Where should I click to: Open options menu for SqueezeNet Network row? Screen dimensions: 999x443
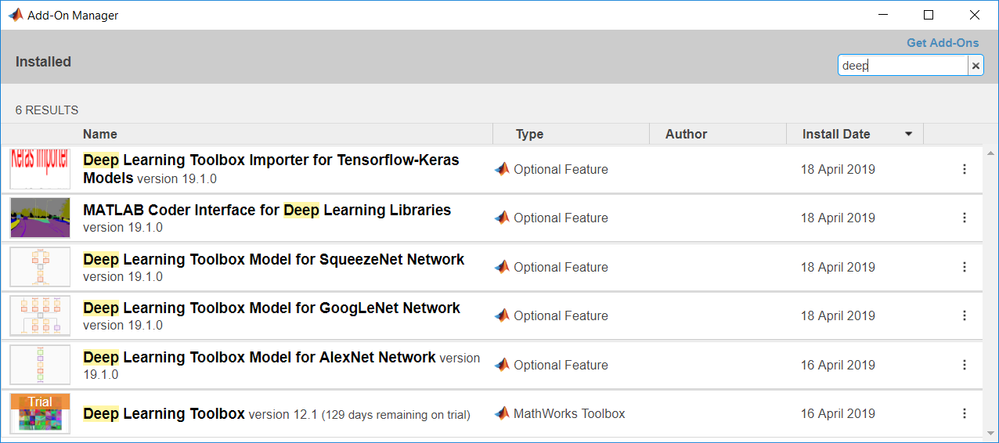[x=964, y=267]
